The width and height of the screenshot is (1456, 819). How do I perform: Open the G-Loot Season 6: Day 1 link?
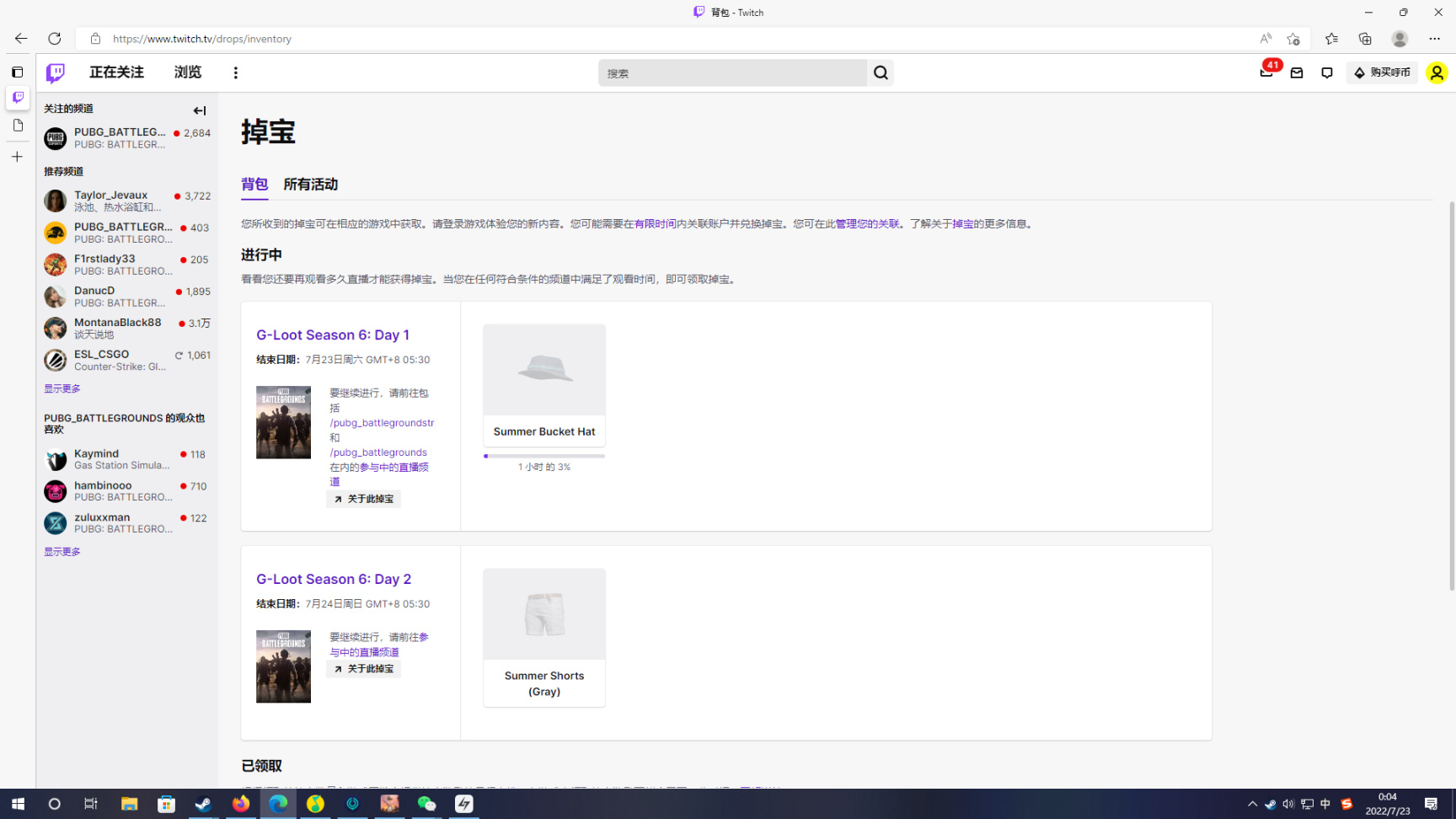coord(333,335)
